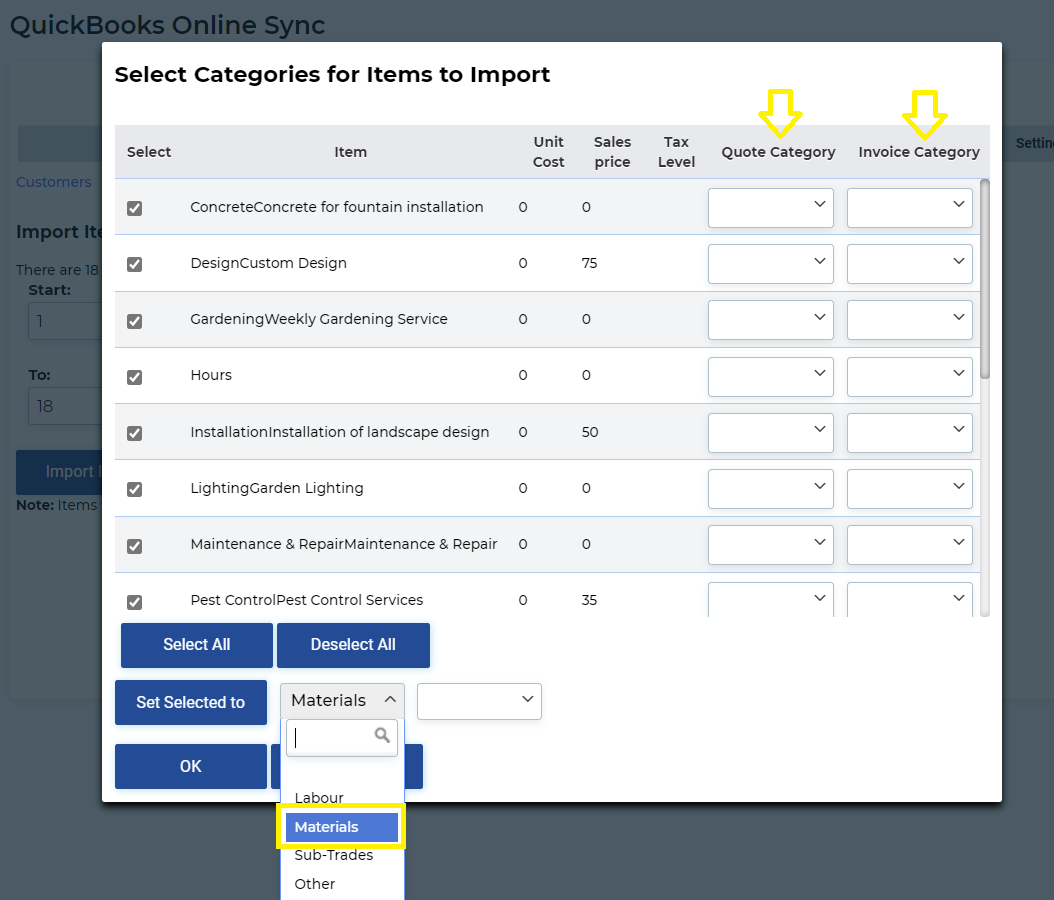This screenshot has width=1054, height=900.
Task: Open Quote Category dropdown for Maintenance & Repair
Action: 770,544
